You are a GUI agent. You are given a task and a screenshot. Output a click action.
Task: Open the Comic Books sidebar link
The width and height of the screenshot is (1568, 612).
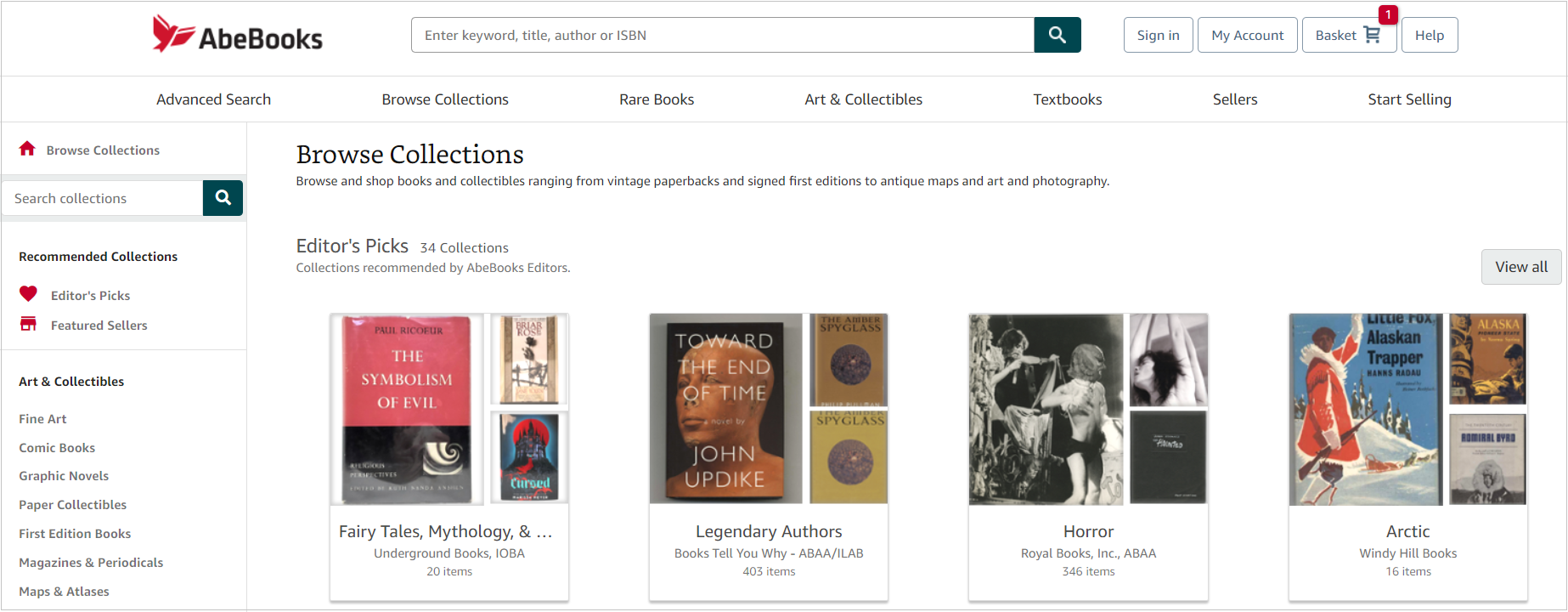click(x=57, y=448)
